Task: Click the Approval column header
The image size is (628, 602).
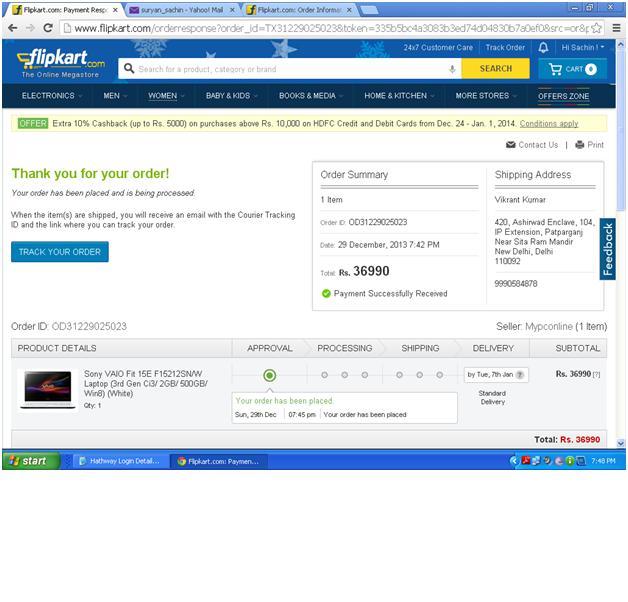Action: click(x=270, y=348)
